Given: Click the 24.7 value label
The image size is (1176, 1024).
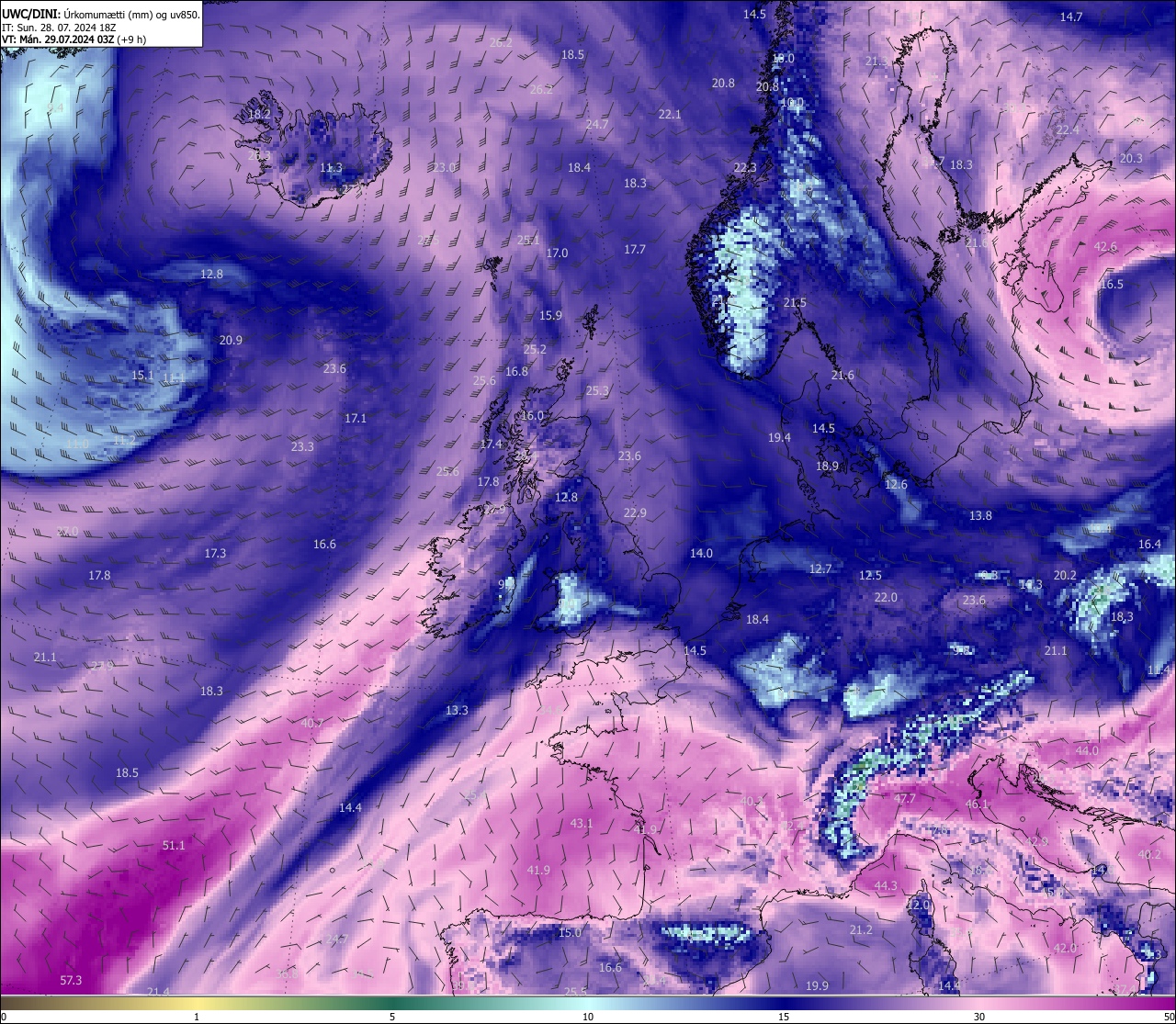Looking at the screenshot, I should coord(597,124).
